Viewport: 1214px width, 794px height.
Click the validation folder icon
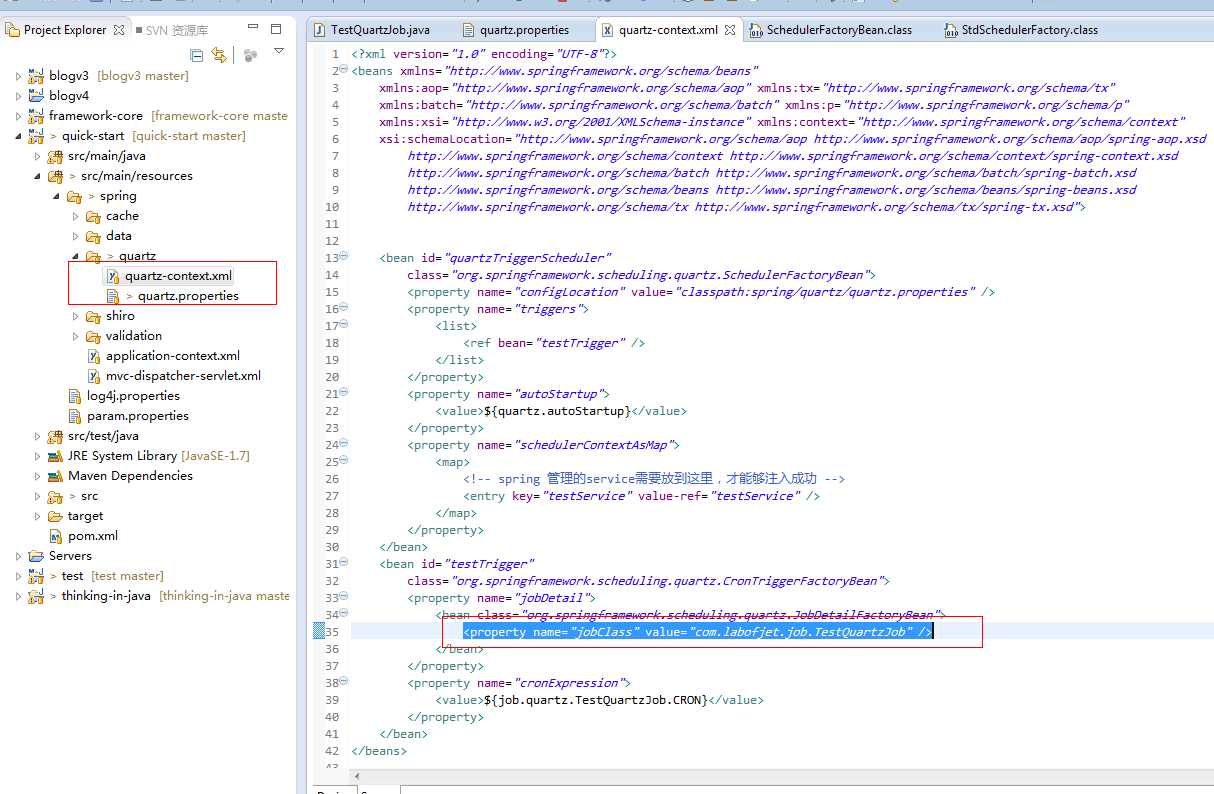[x=94, y=336]
